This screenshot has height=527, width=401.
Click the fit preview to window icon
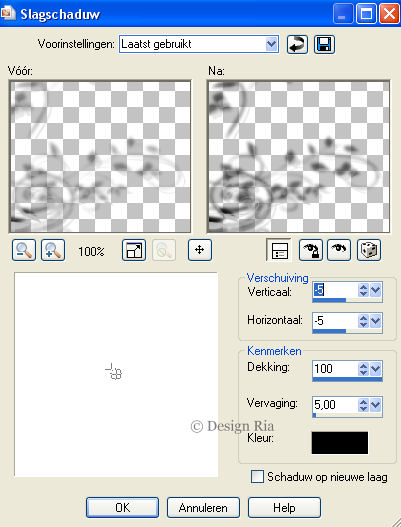(x=134, y=250)
